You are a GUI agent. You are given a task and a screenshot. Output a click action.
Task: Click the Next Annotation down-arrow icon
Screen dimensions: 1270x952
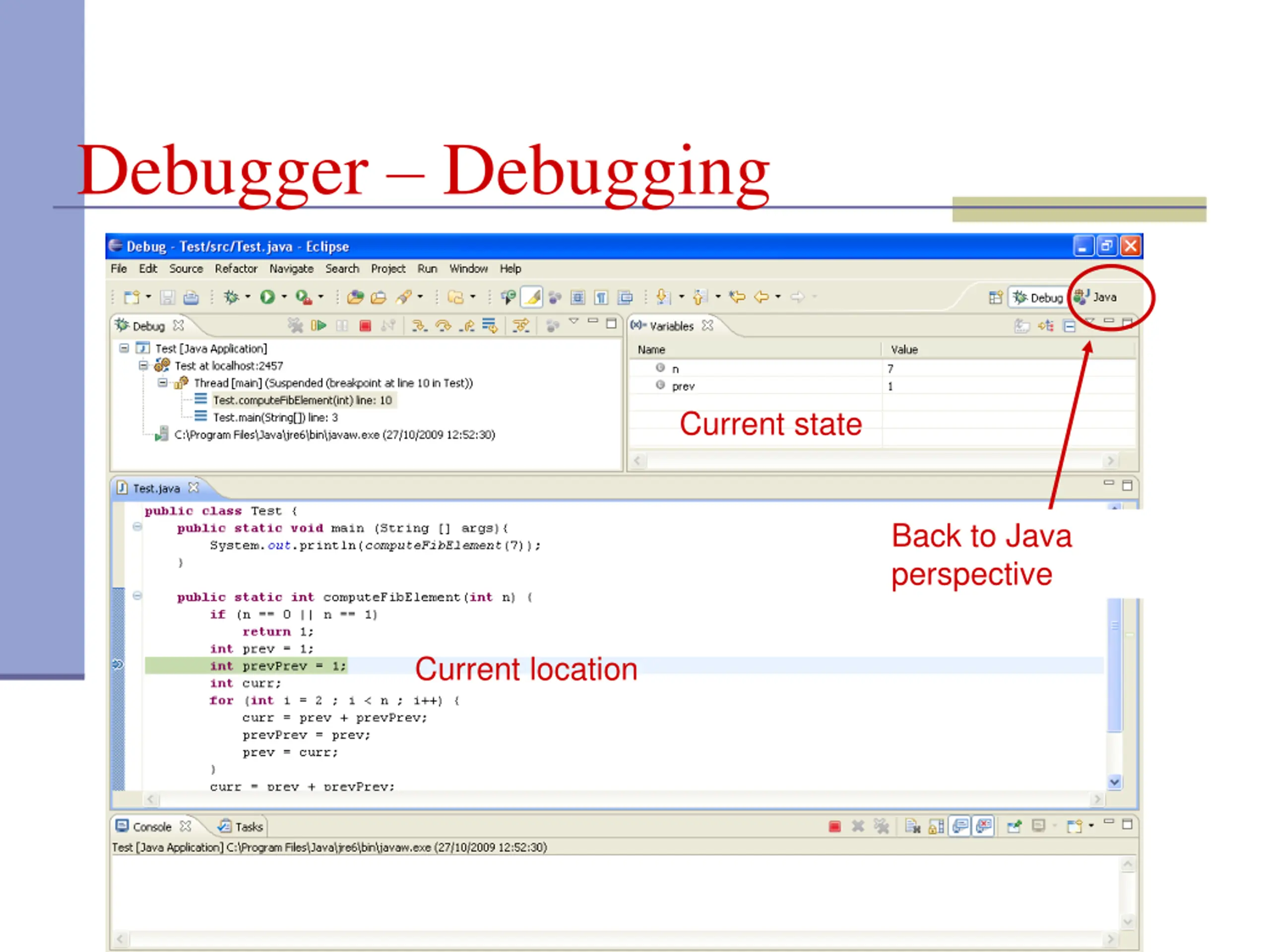pyautogui.click(x=663, y=297)
